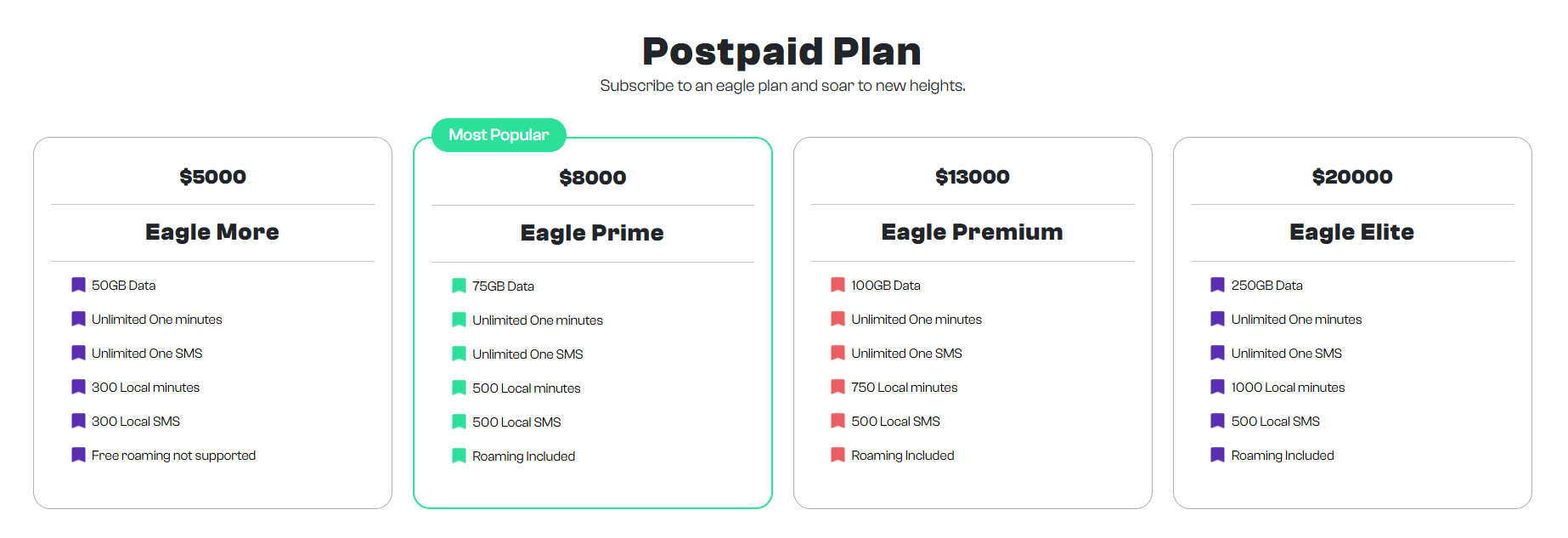Screen dimensions: 1568x538
Task: Click the $20000 price
Action: (x=1351, y=177)
